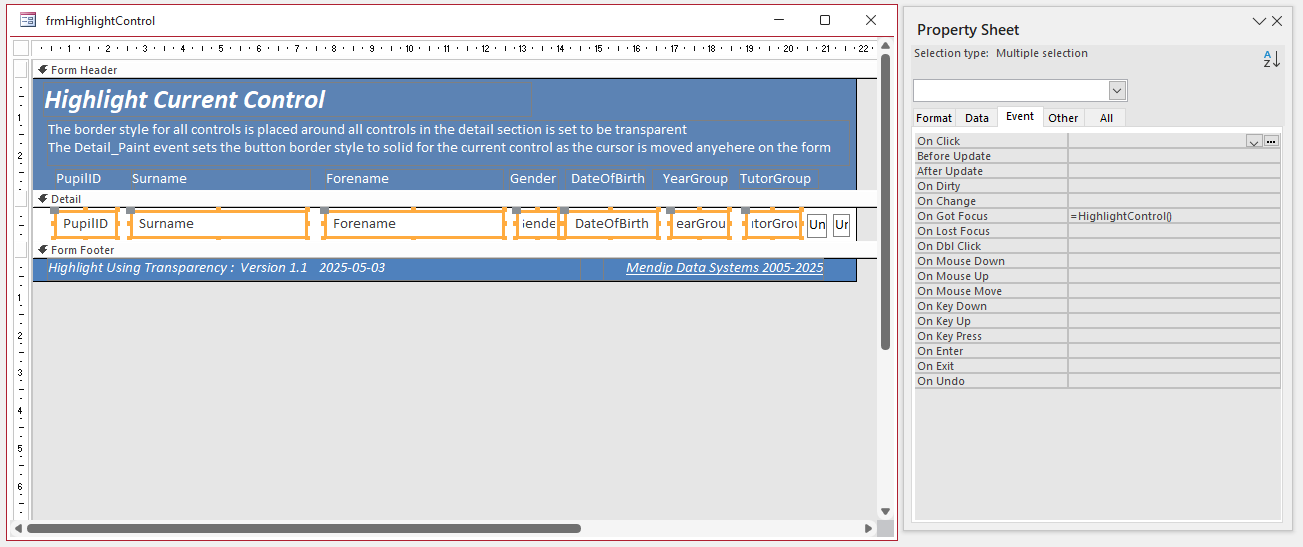This screenshot has width=1303, height=547.
Task: Click the After Update property field
Action: click(x=1174, y=171)
